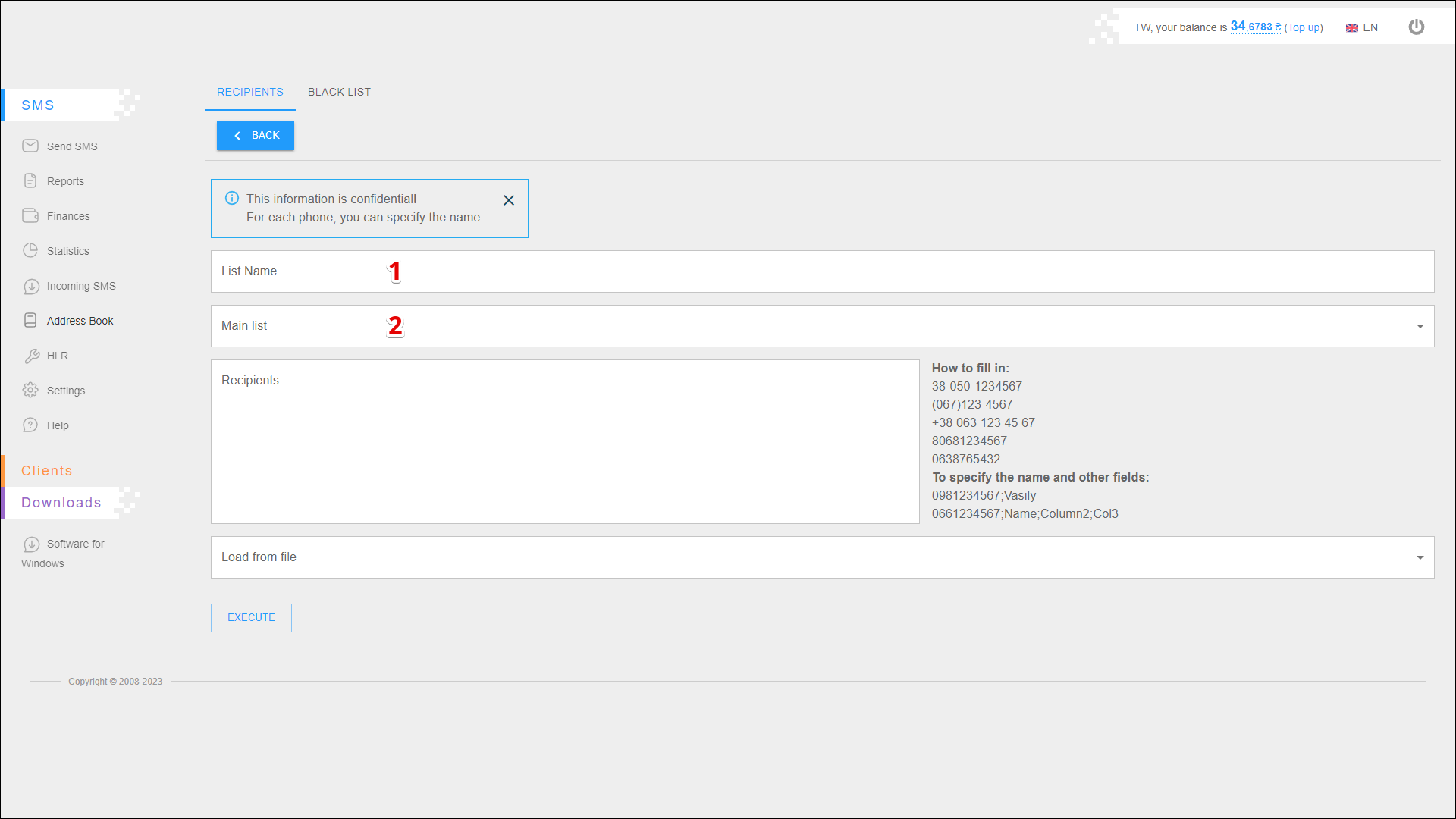Click the Help question mark icon
This screenshot has width=1456, height=819.
30,425
